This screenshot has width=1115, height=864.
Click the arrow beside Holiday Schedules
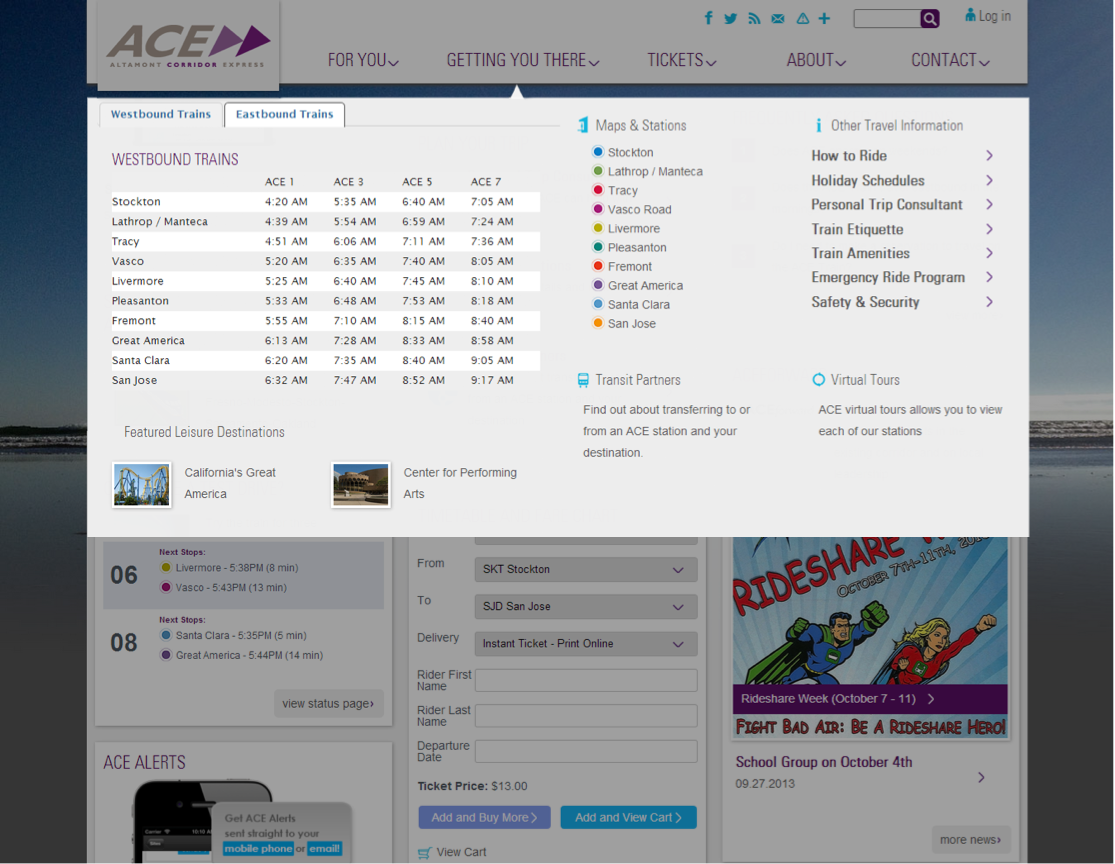(989, 181)
